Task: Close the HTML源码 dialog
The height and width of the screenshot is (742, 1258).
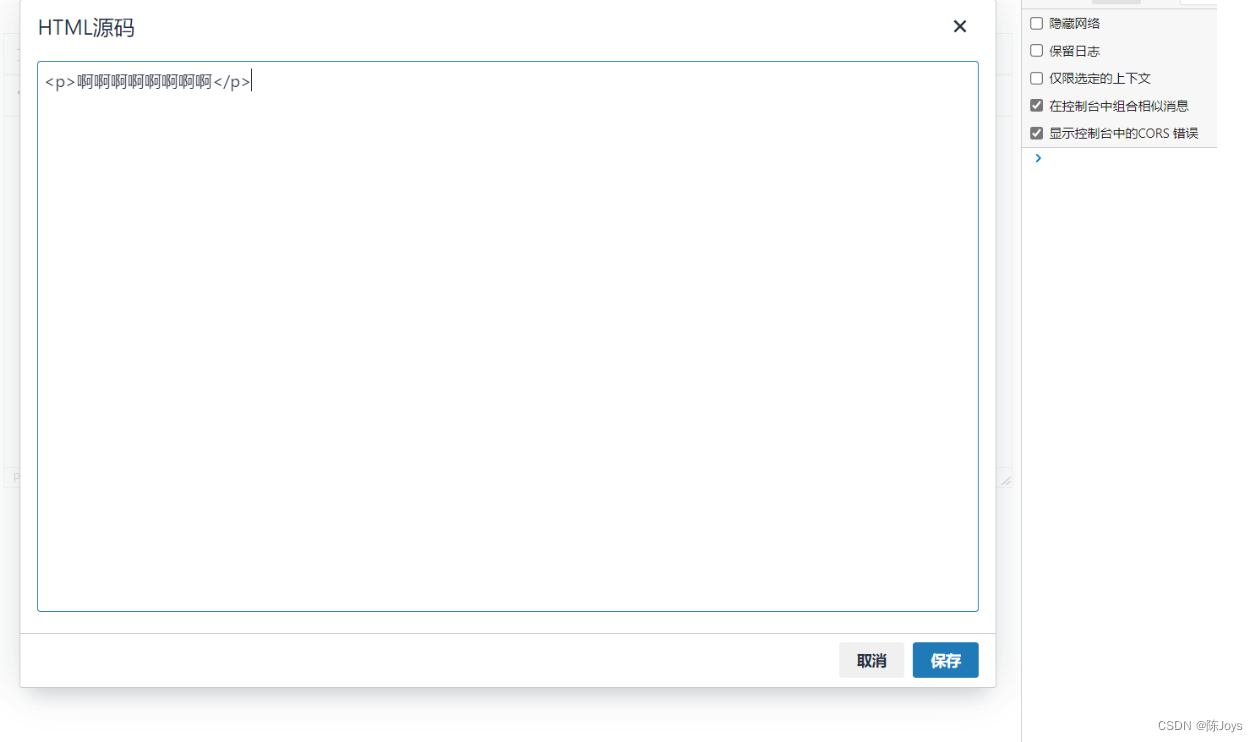Action: click(x=959, y=26)
